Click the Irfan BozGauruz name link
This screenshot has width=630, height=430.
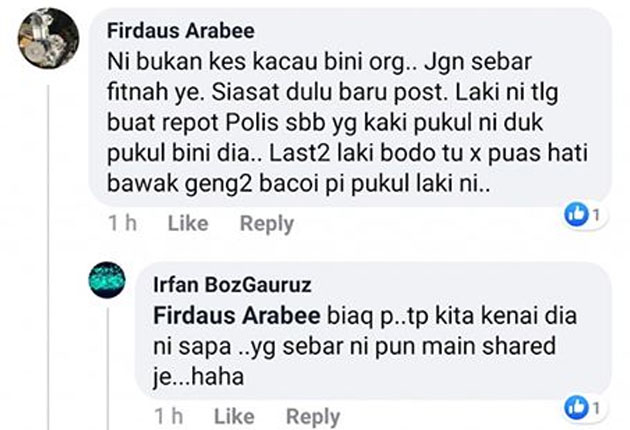coord(232,285)
